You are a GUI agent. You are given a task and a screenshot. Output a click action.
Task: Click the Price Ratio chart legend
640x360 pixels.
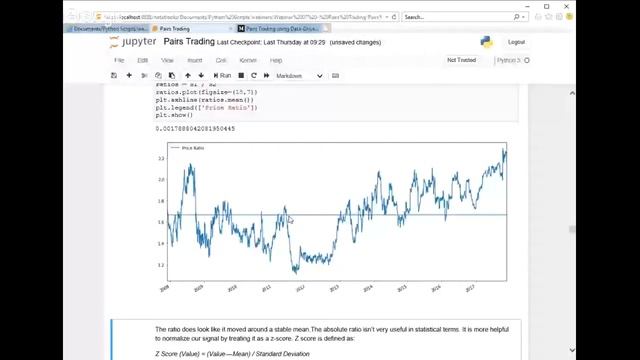pyautogui.click(x=187, y=148)
